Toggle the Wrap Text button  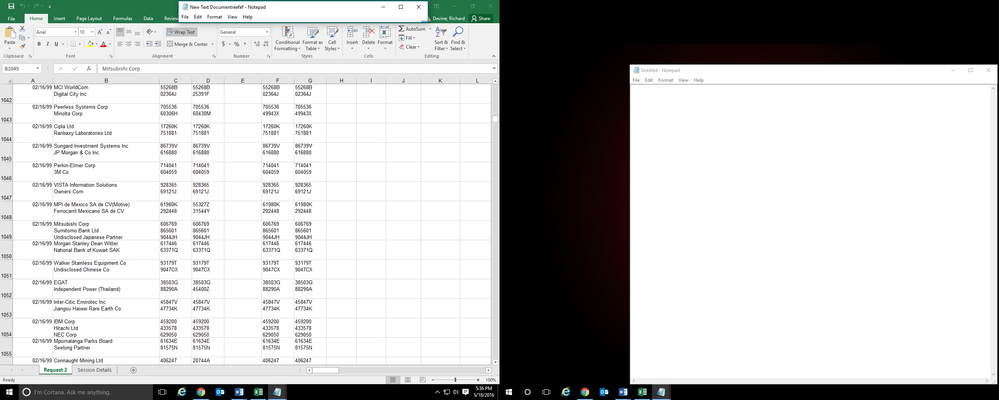click(182, 32)
